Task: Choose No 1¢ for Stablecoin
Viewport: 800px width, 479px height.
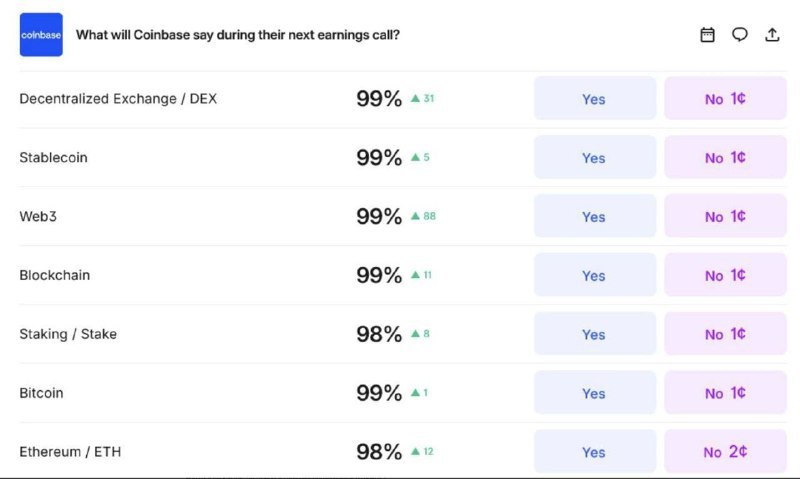Action: pyautogui.click(x=725, y=158)
